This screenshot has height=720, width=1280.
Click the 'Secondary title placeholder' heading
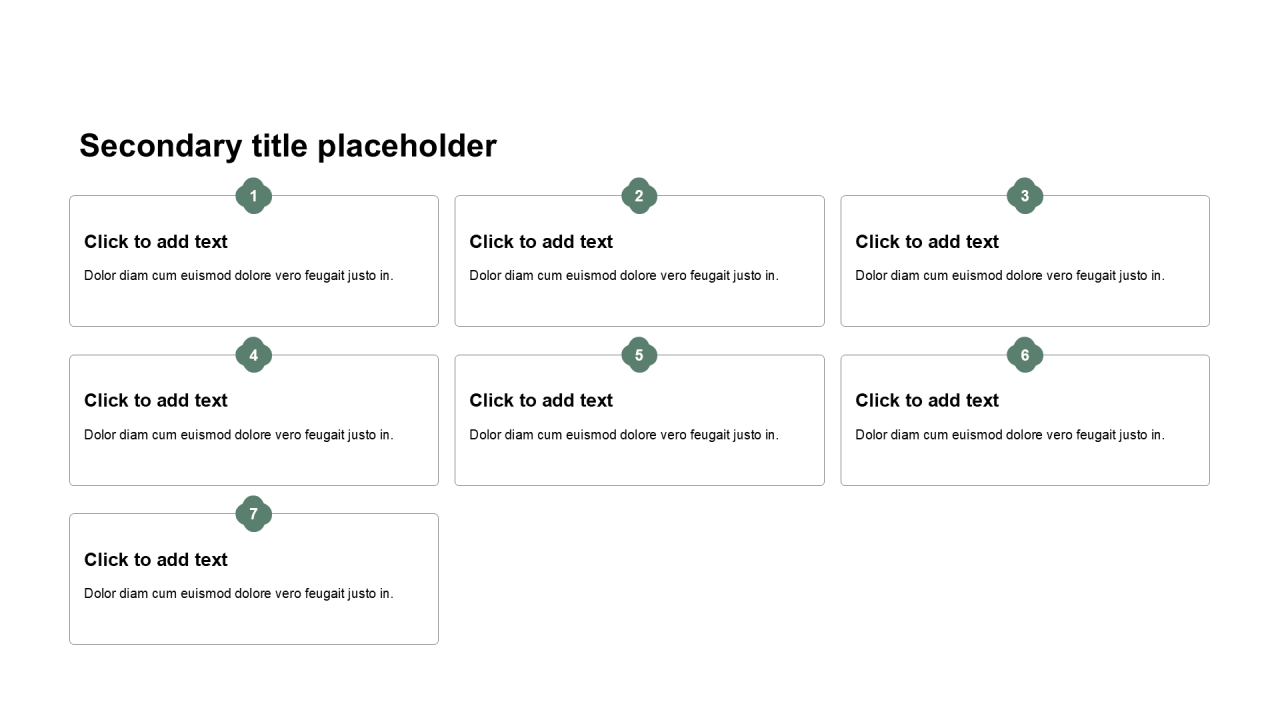tap(288, 146)
